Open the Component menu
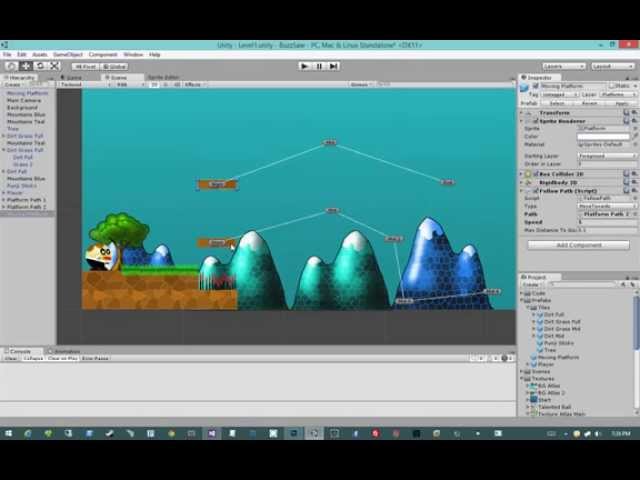 point(103,54)
